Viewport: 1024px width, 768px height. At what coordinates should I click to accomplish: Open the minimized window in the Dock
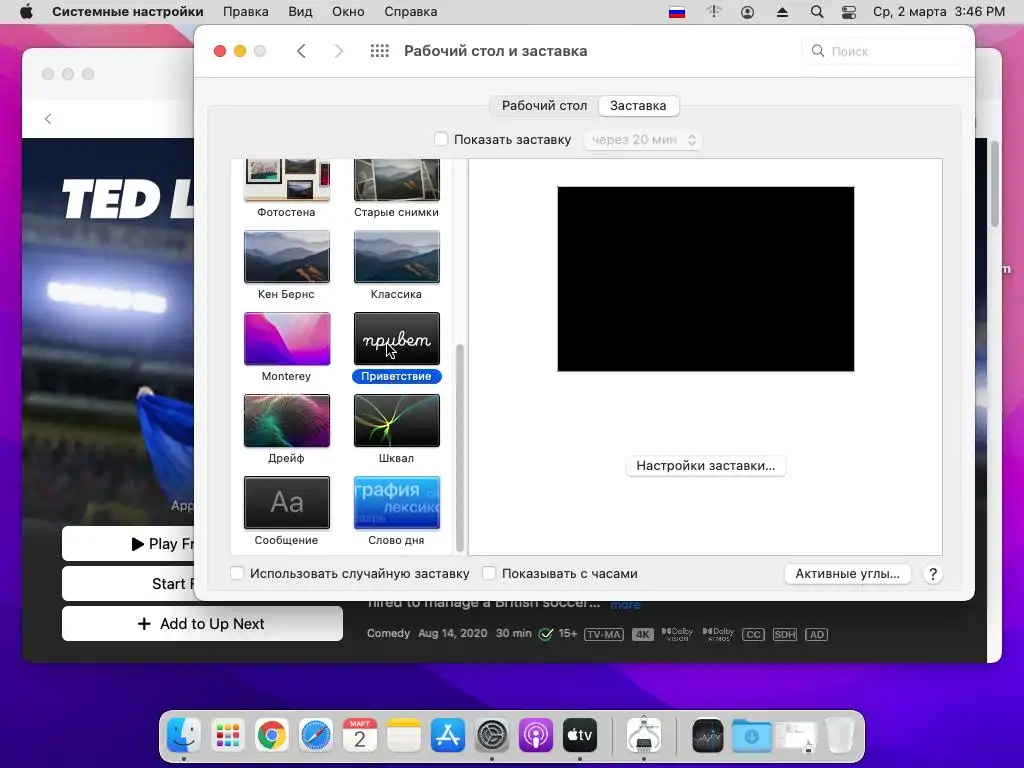tap(795, 738)
